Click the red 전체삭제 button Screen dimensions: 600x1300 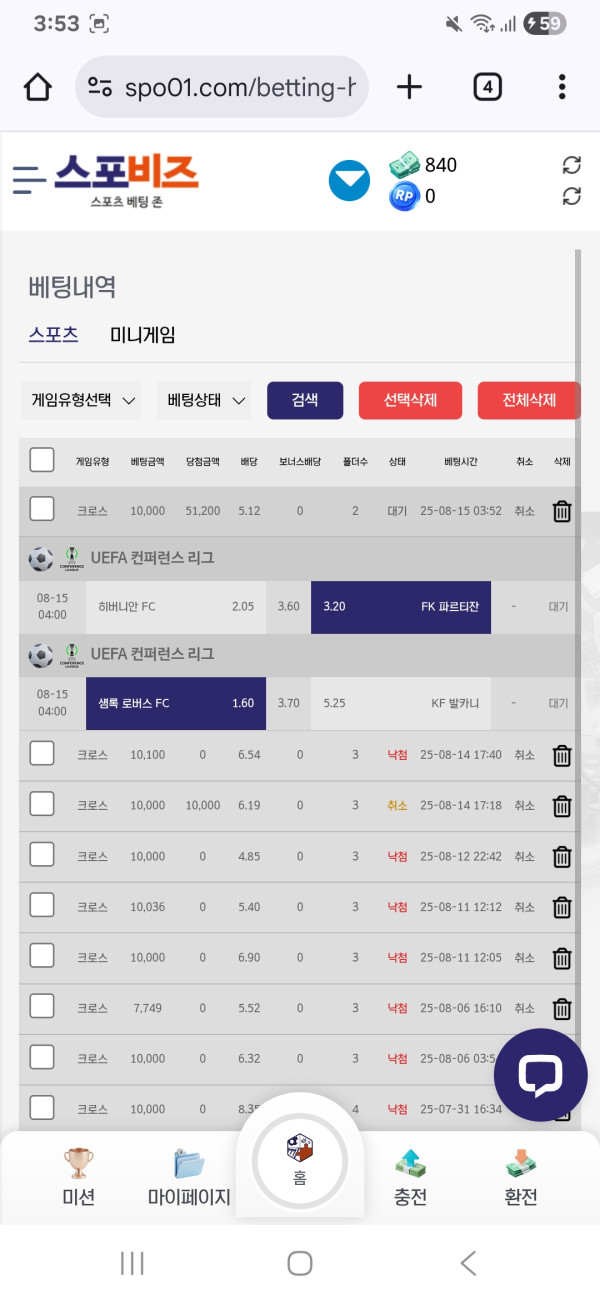[x=529, y=401]
